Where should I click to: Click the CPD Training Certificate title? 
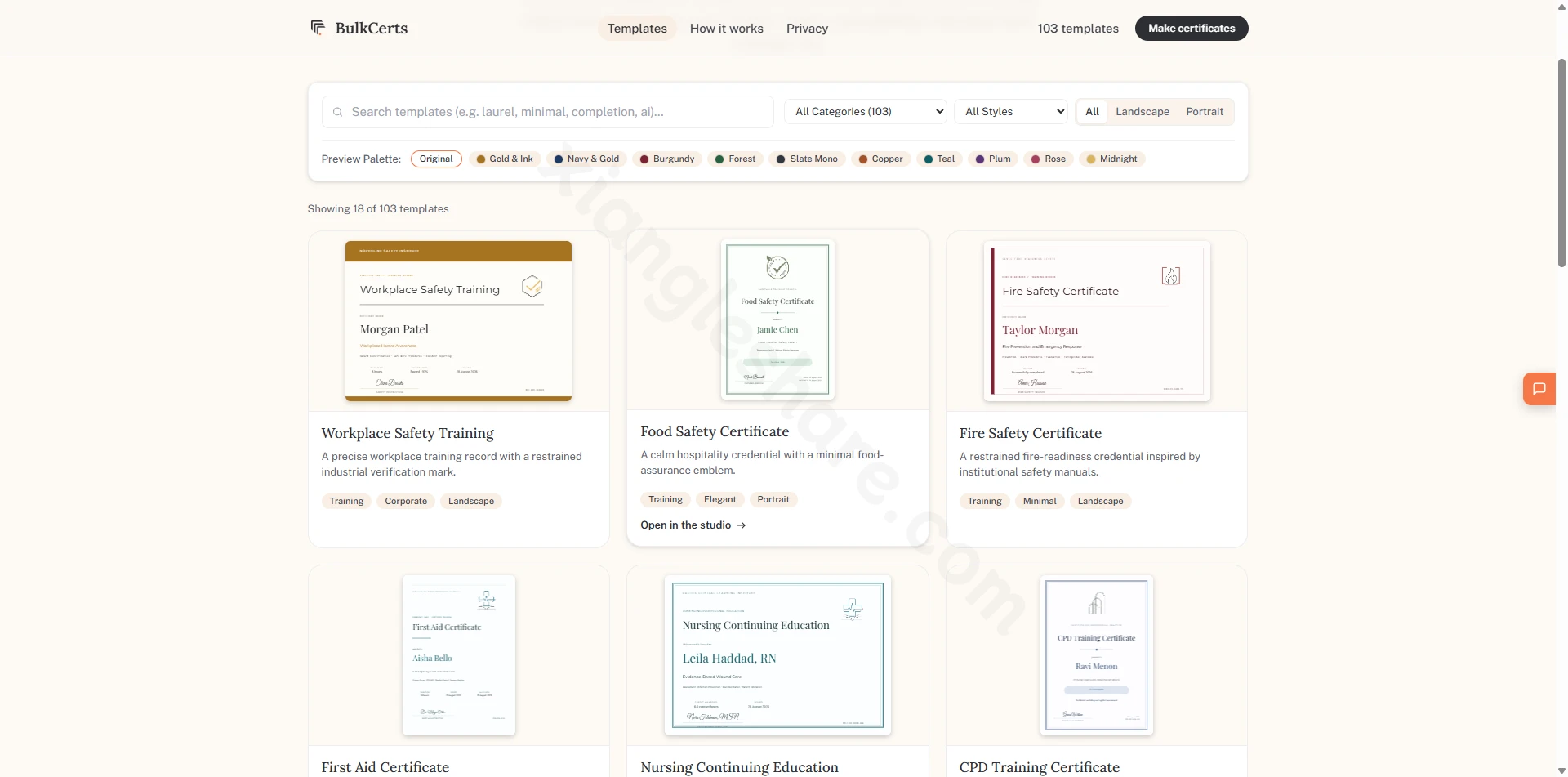pyautogui.click(x=1040, y=767)
